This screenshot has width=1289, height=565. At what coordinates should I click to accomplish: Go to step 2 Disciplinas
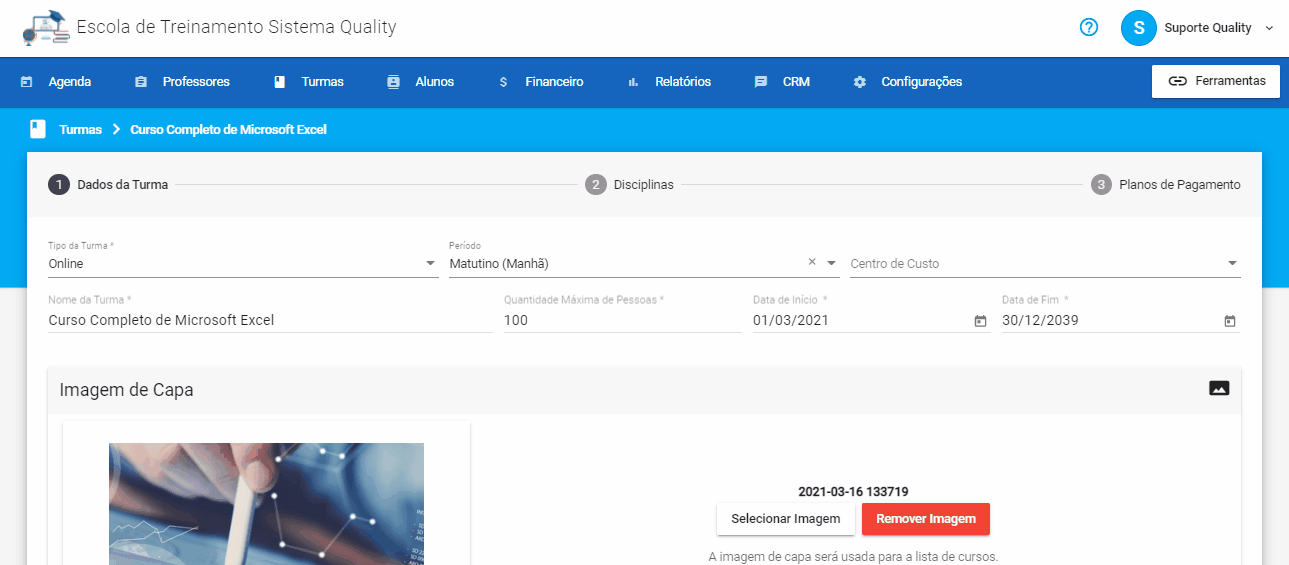pyautogui.click(x=629, y=185)
